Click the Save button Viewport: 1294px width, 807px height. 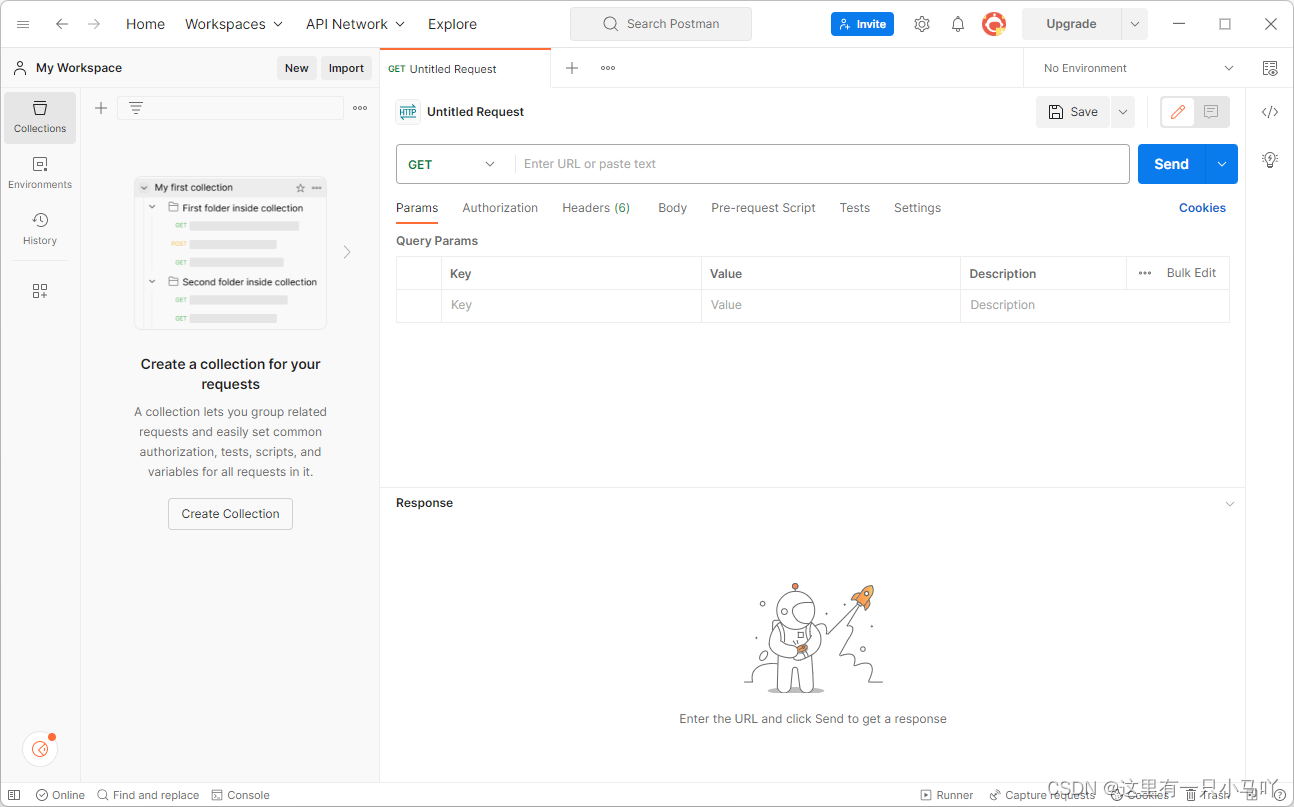(1073, 112)
